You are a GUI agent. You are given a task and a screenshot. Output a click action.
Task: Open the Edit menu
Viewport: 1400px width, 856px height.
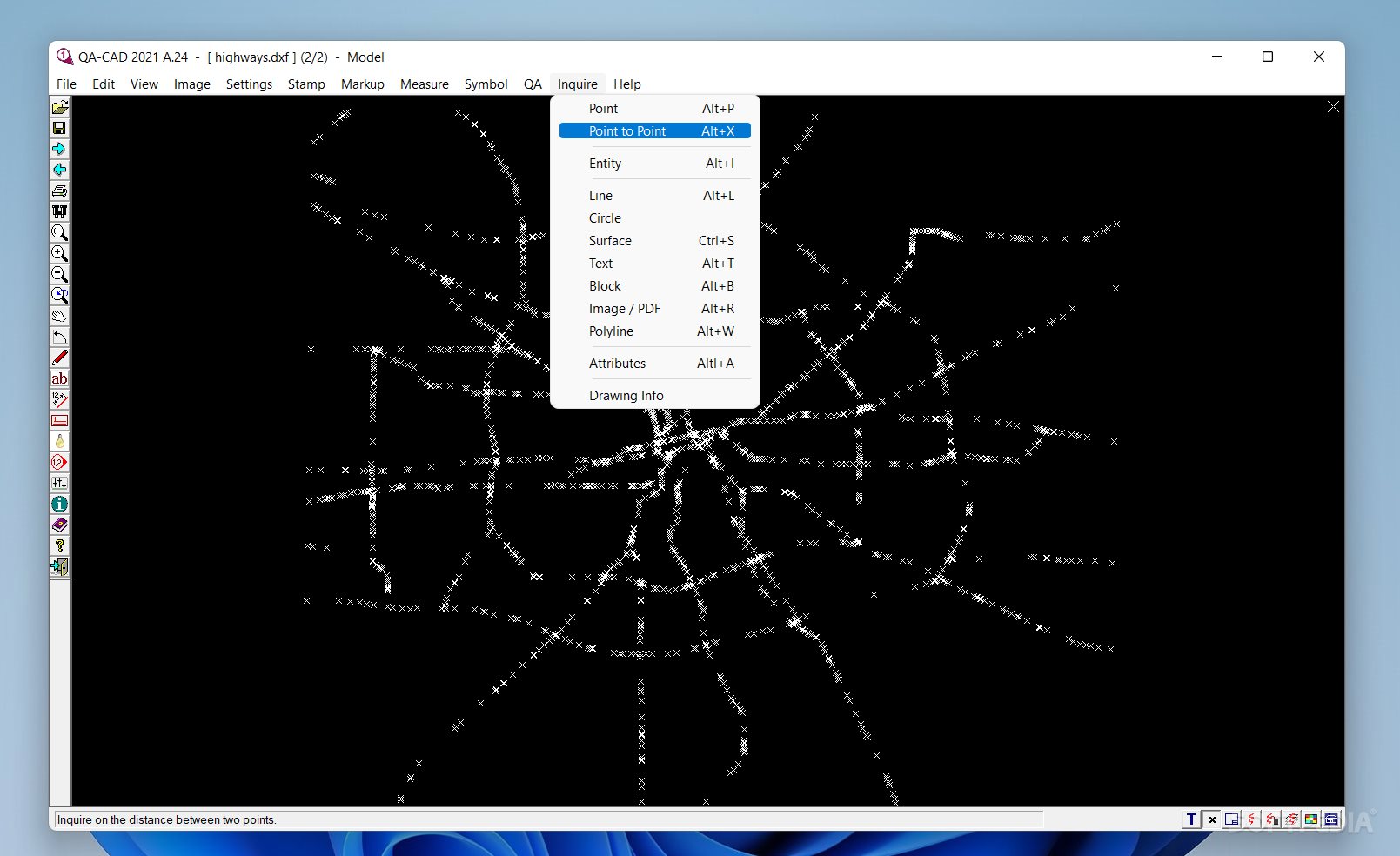click(x=104, y=84)
